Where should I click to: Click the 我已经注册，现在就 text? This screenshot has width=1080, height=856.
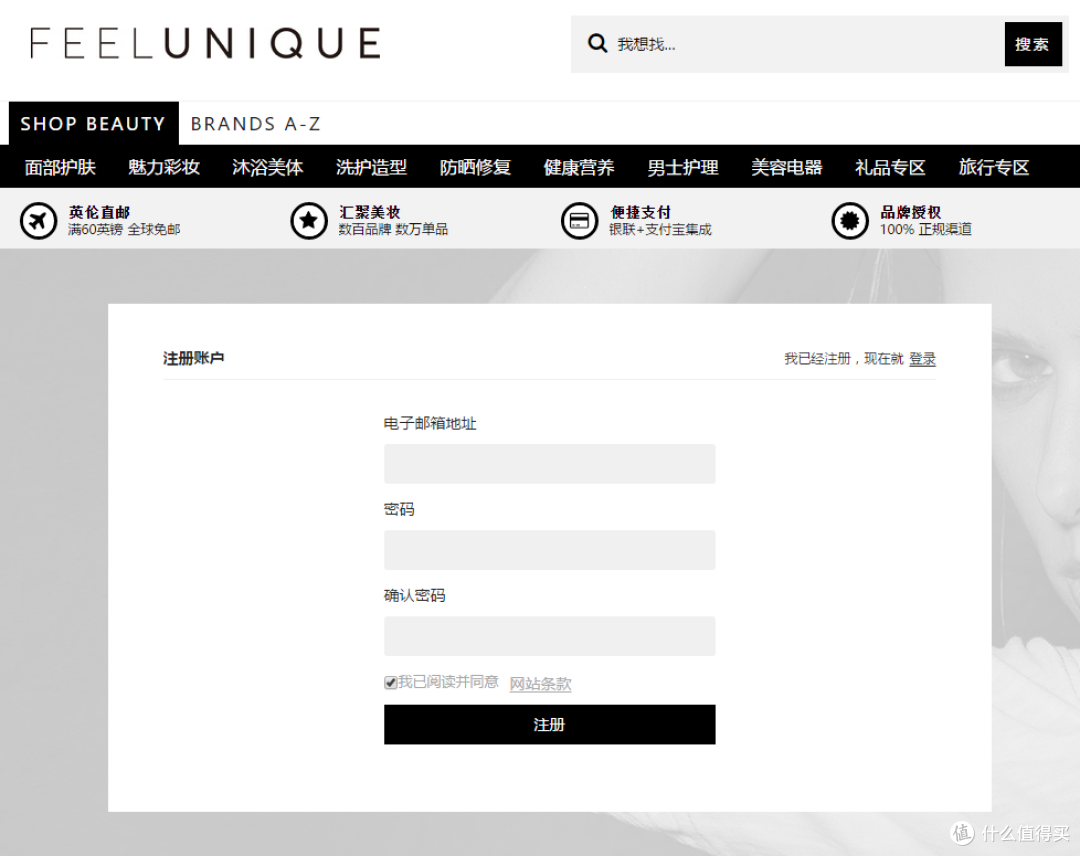pyautogui.click(x=844, y=359)
